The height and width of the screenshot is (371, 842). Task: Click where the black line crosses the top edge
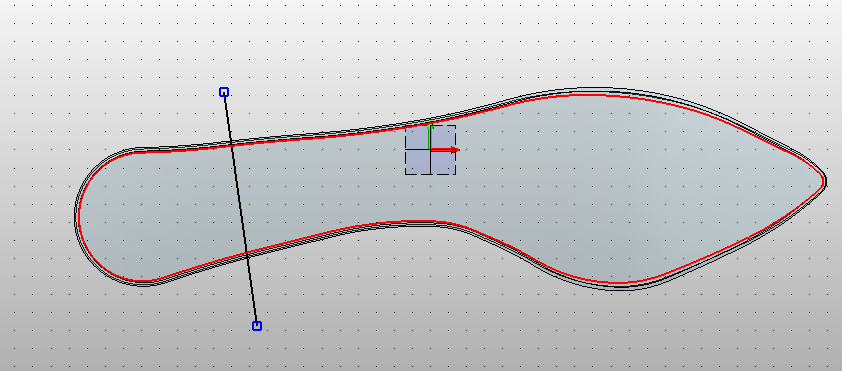[x=231, y=143]
